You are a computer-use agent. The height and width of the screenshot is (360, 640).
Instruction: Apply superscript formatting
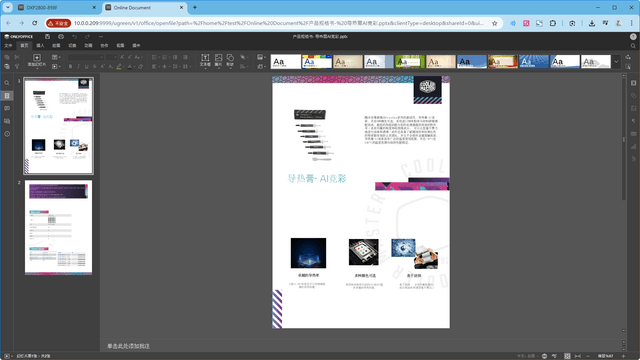[x=102, y=66]
